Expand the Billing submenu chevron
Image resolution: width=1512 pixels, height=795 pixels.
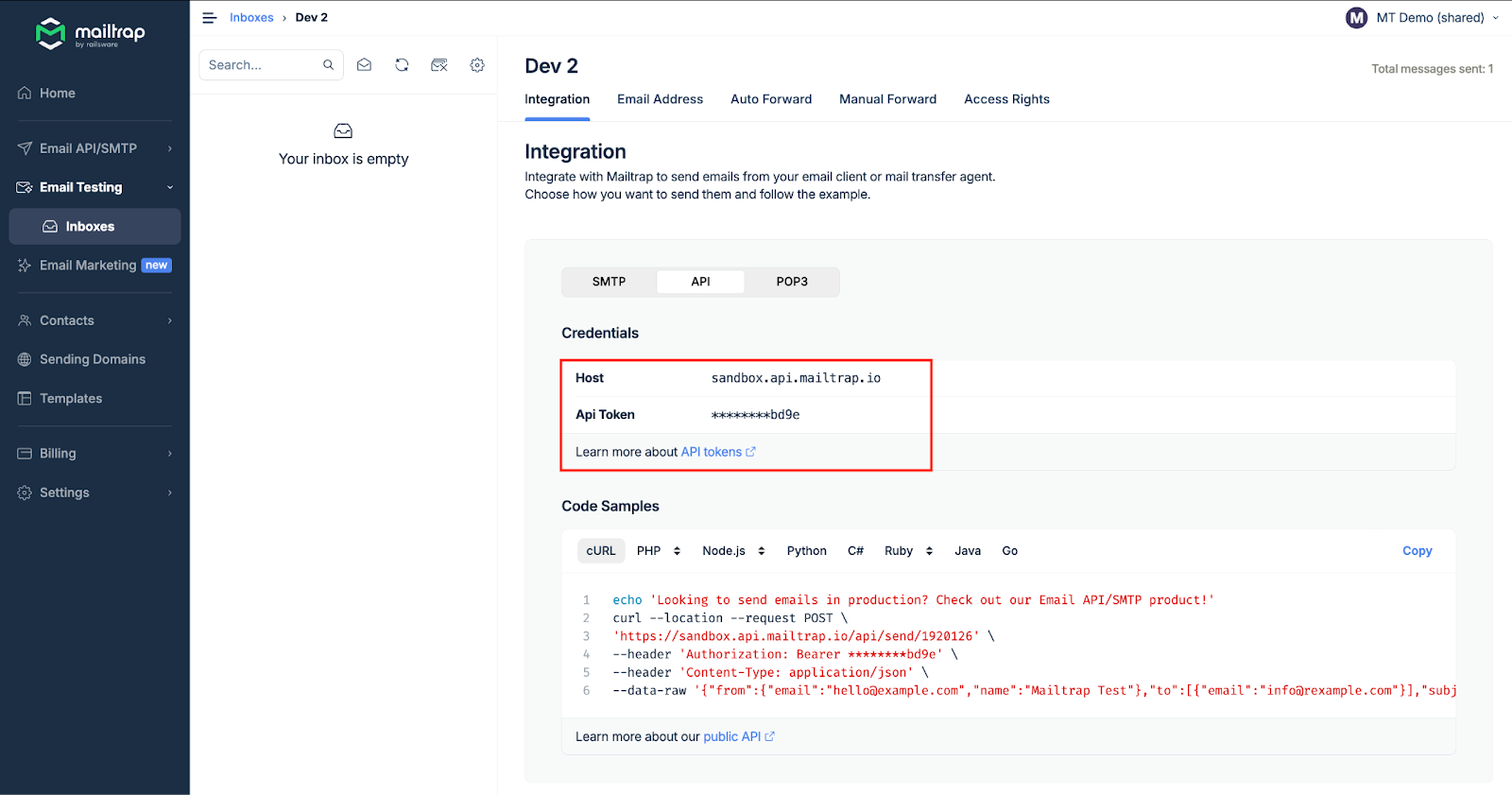click(170, 454)
